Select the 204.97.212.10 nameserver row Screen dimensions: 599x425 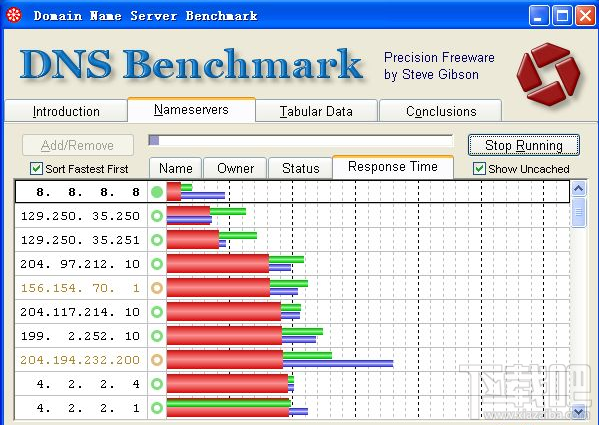coord(292,264)
